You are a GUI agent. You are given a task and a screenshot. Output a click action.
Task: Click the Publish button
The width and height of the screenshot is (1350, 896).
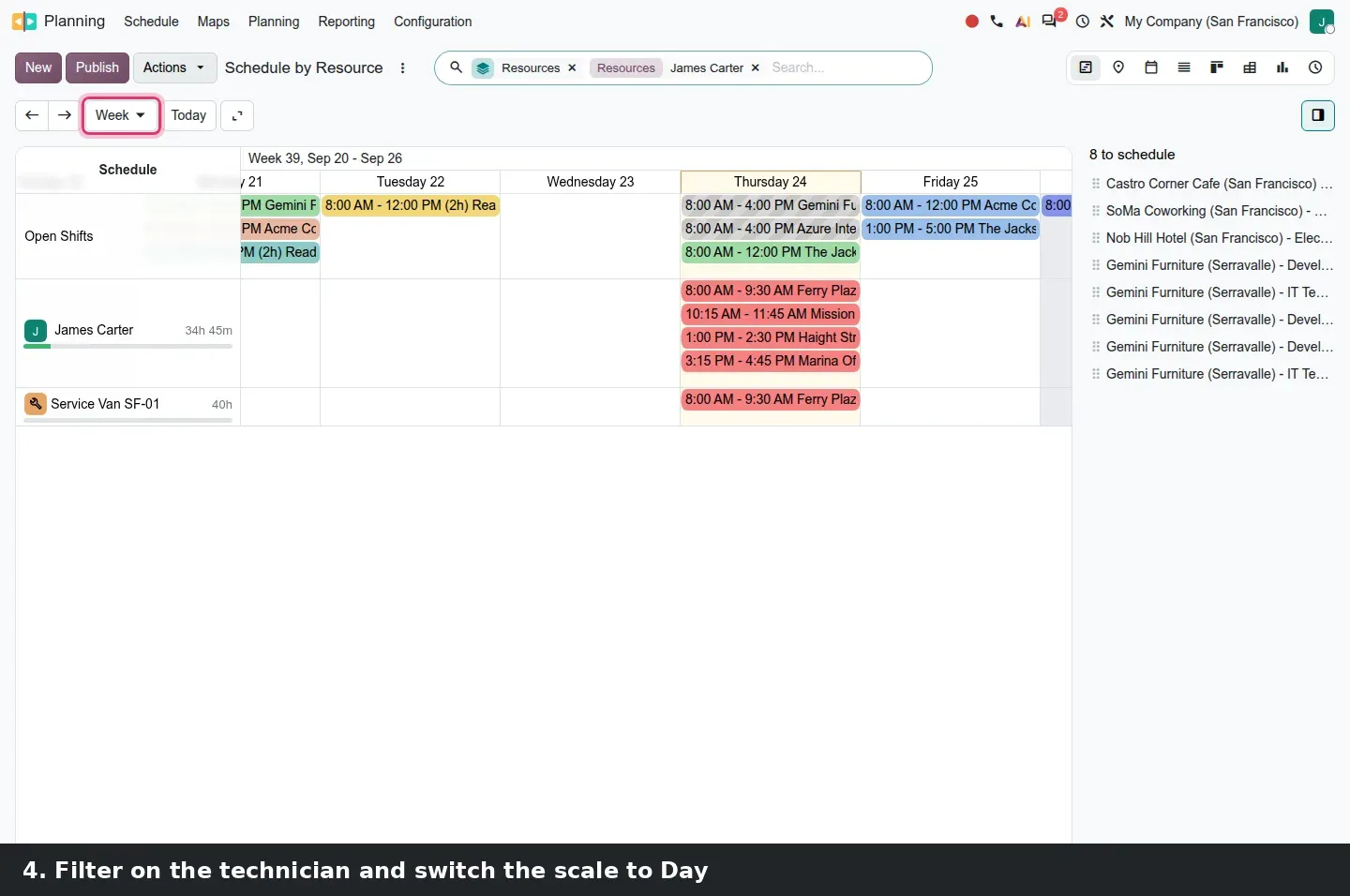point(97,67)
